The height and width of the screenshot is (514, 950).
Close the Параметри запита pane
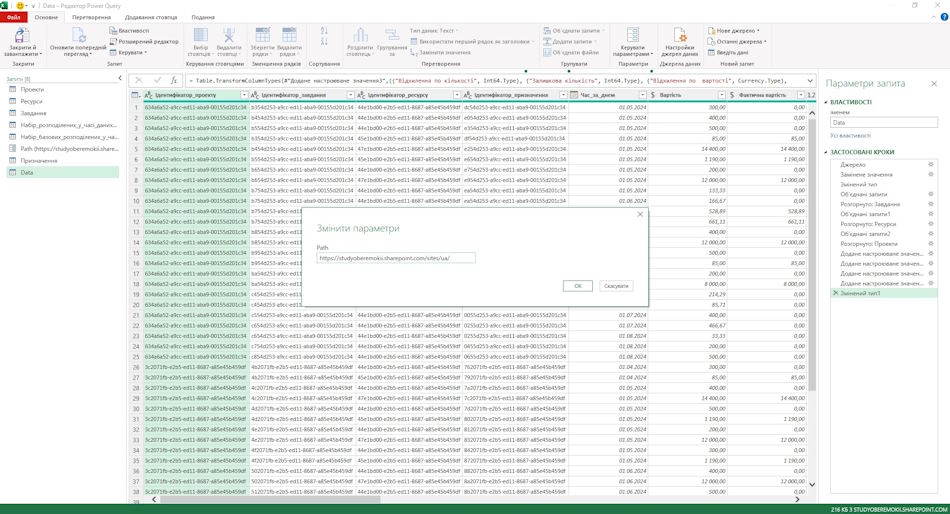click(x=934, y=84)
